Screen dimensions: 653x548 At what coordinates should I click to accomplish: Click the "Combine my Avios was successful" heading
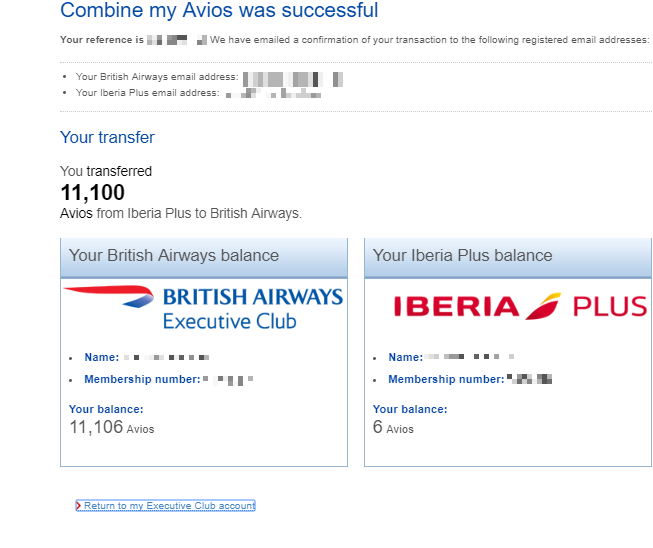(x=219, y=12)
